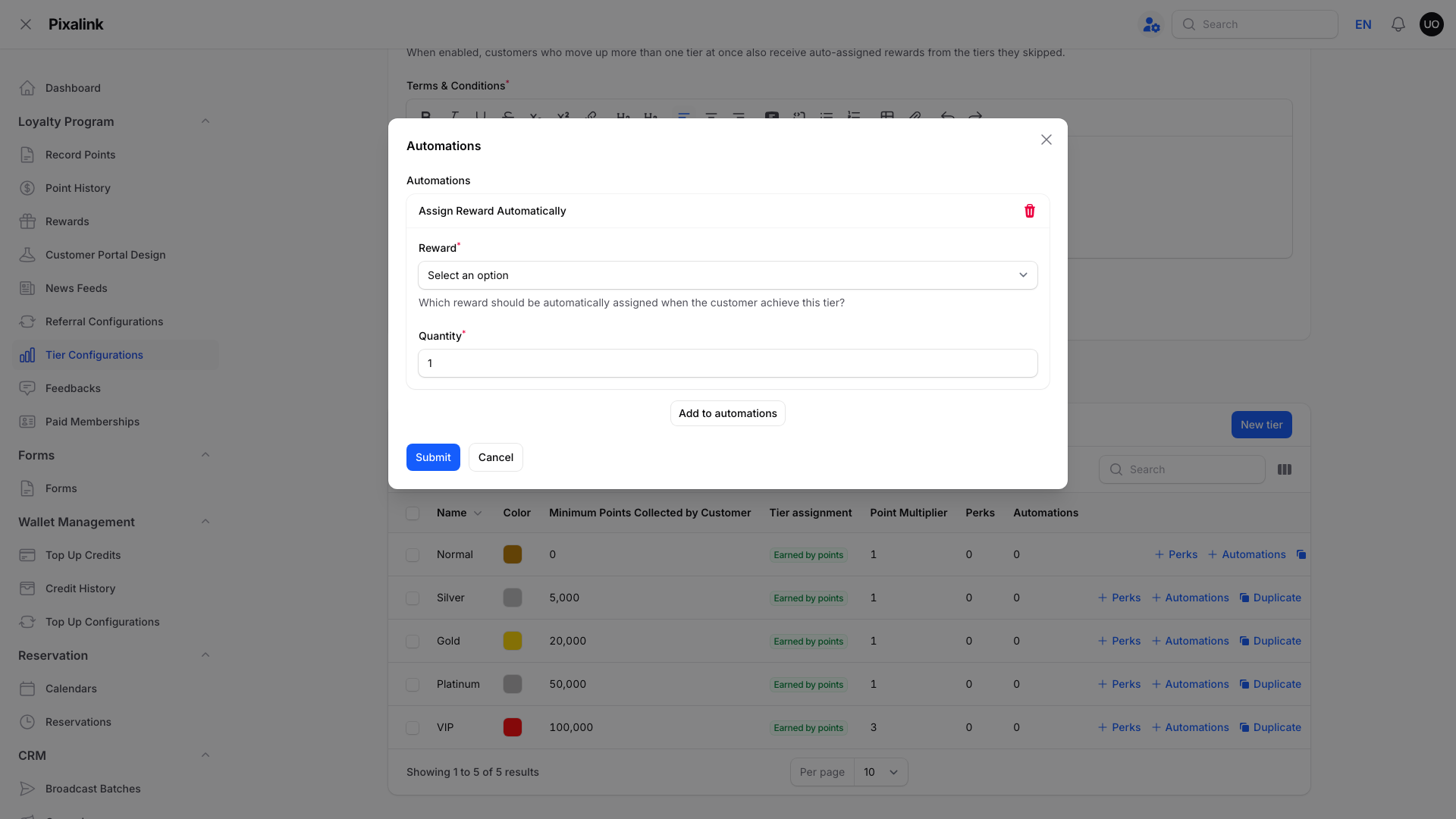This screenshot has width=1456, height=819.
Task: Check the VIP tier row checkbox
Action: (413, 728)
